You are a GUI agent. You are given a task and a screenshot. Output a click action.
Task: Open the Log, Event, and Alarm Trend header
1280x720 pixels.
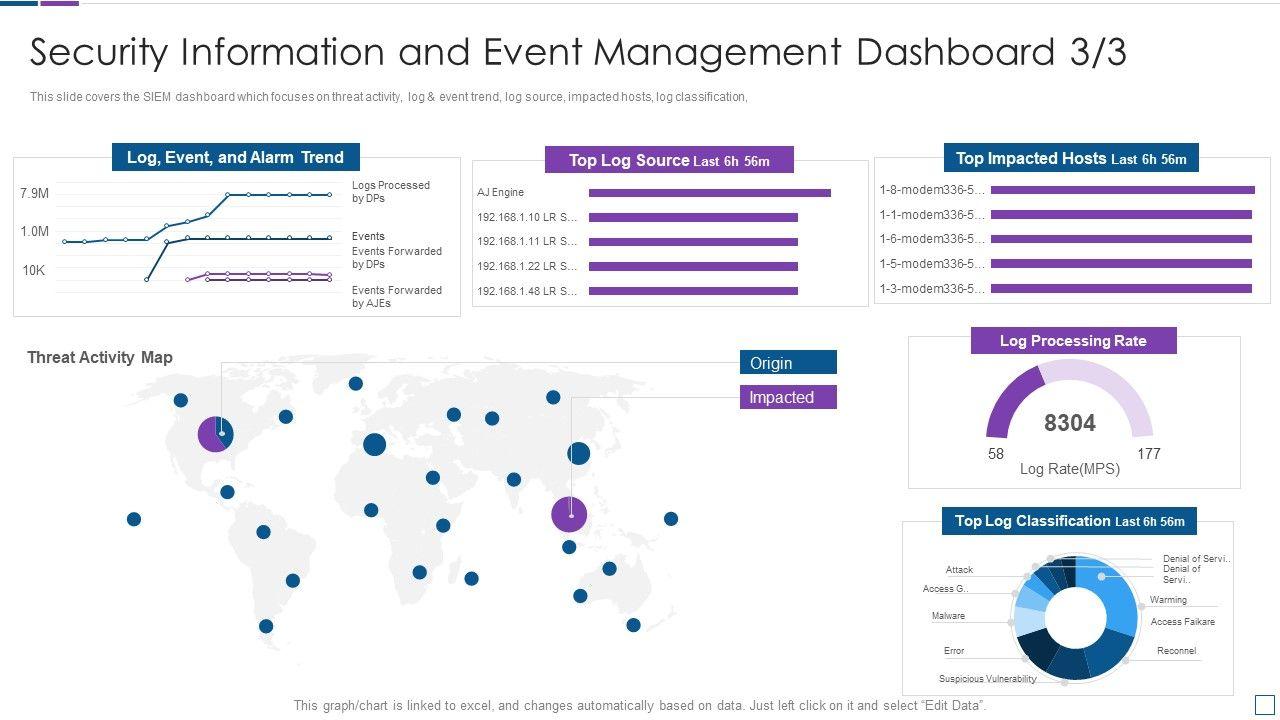(235, 157)
